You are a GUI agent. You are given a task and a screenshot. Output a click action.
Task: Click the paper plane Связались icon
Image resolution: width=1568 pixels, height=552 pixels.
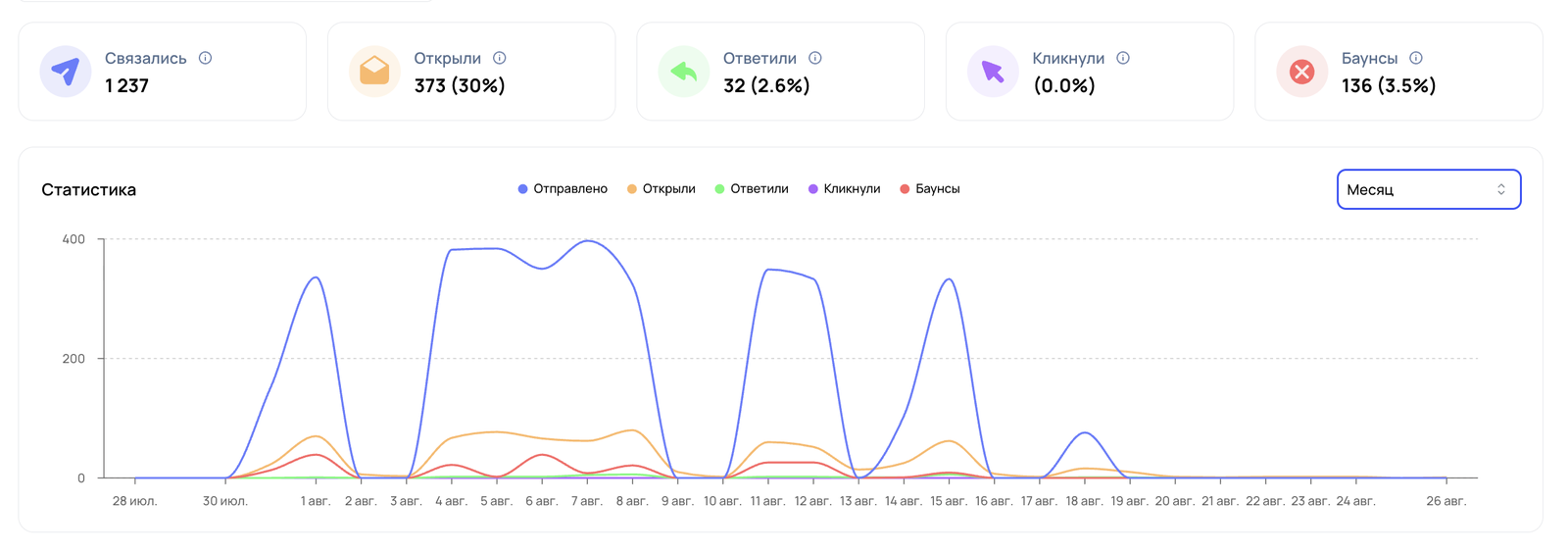coord(65,72)
